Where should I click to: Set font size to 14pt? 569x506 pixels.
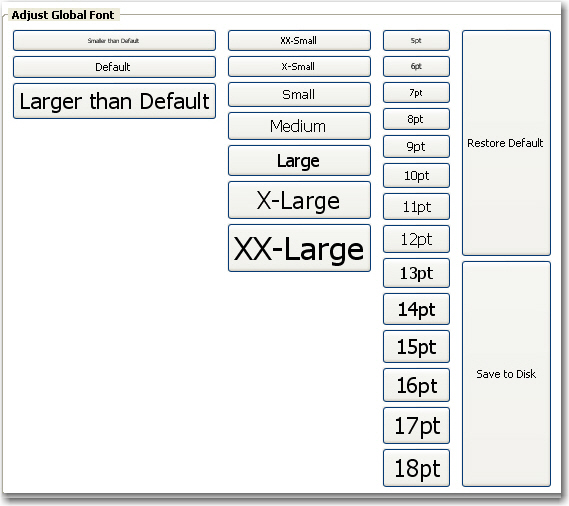point(416,309)
